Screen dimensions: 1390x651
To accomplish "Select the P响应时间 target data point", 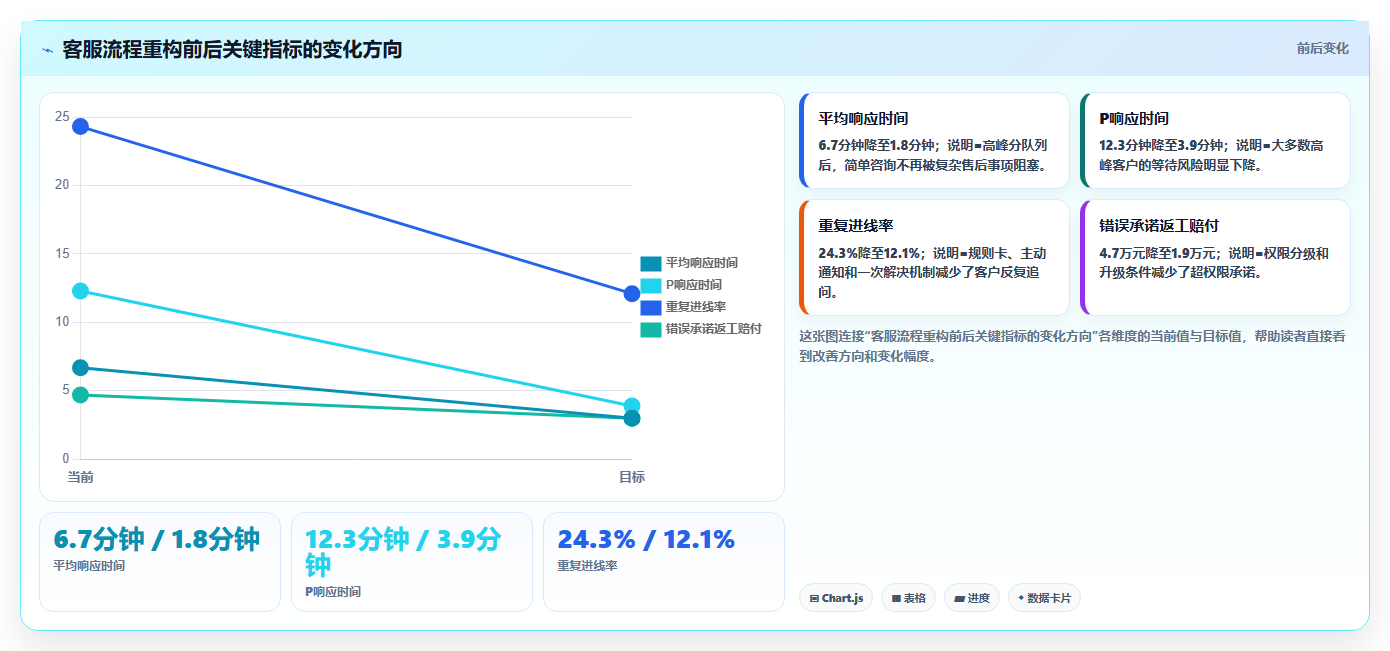I will pyautogui.click(x=632, y=406).
